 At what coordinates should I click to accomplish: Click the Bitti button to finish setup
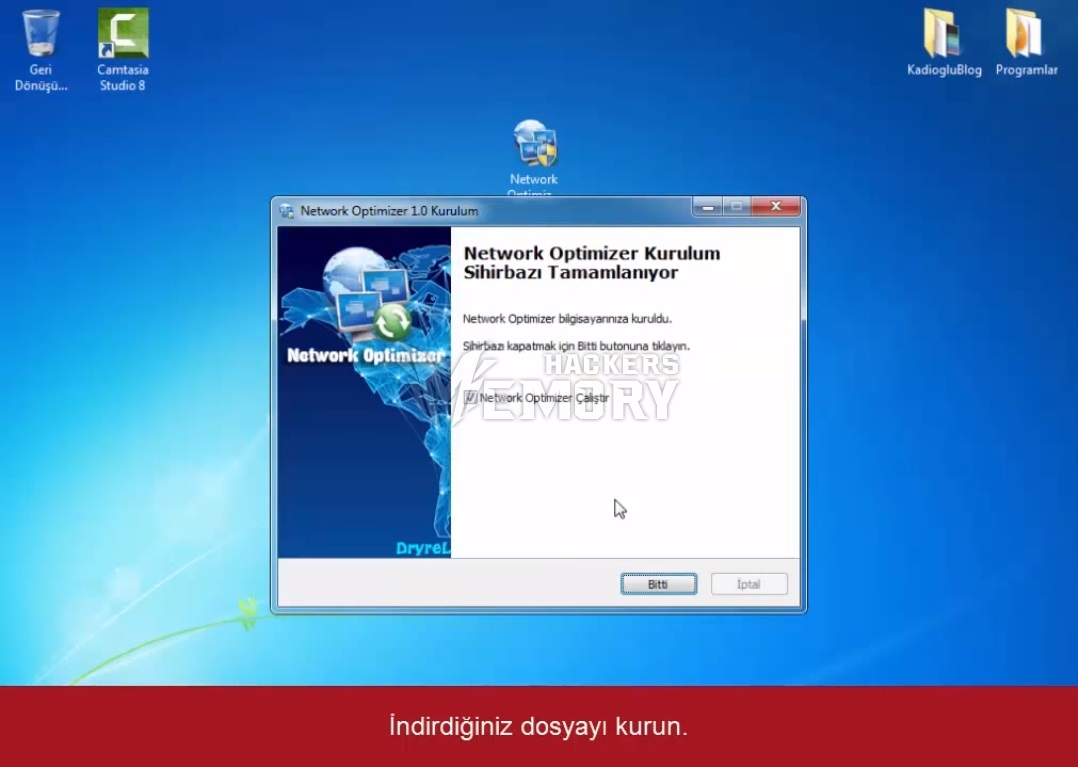(658, 584)
